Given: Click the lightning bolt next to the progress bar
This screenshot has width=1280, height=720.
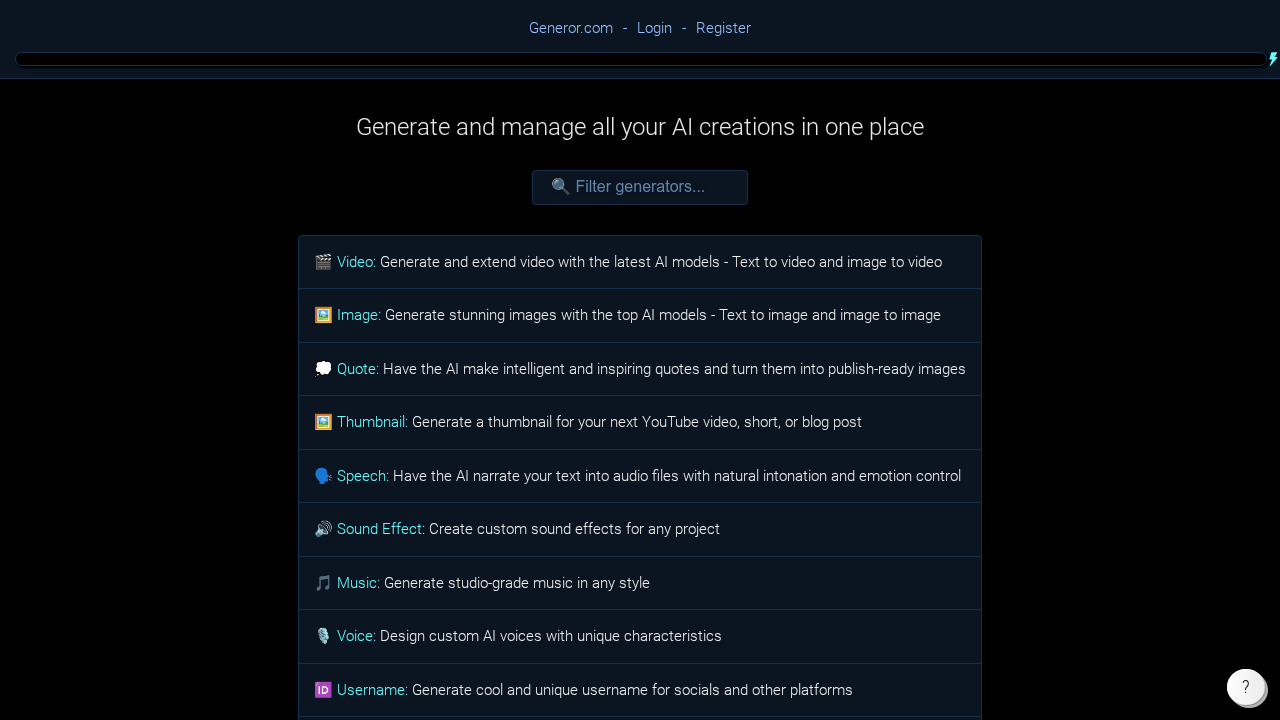Looking at the screenshot, I should point(1273,59).
